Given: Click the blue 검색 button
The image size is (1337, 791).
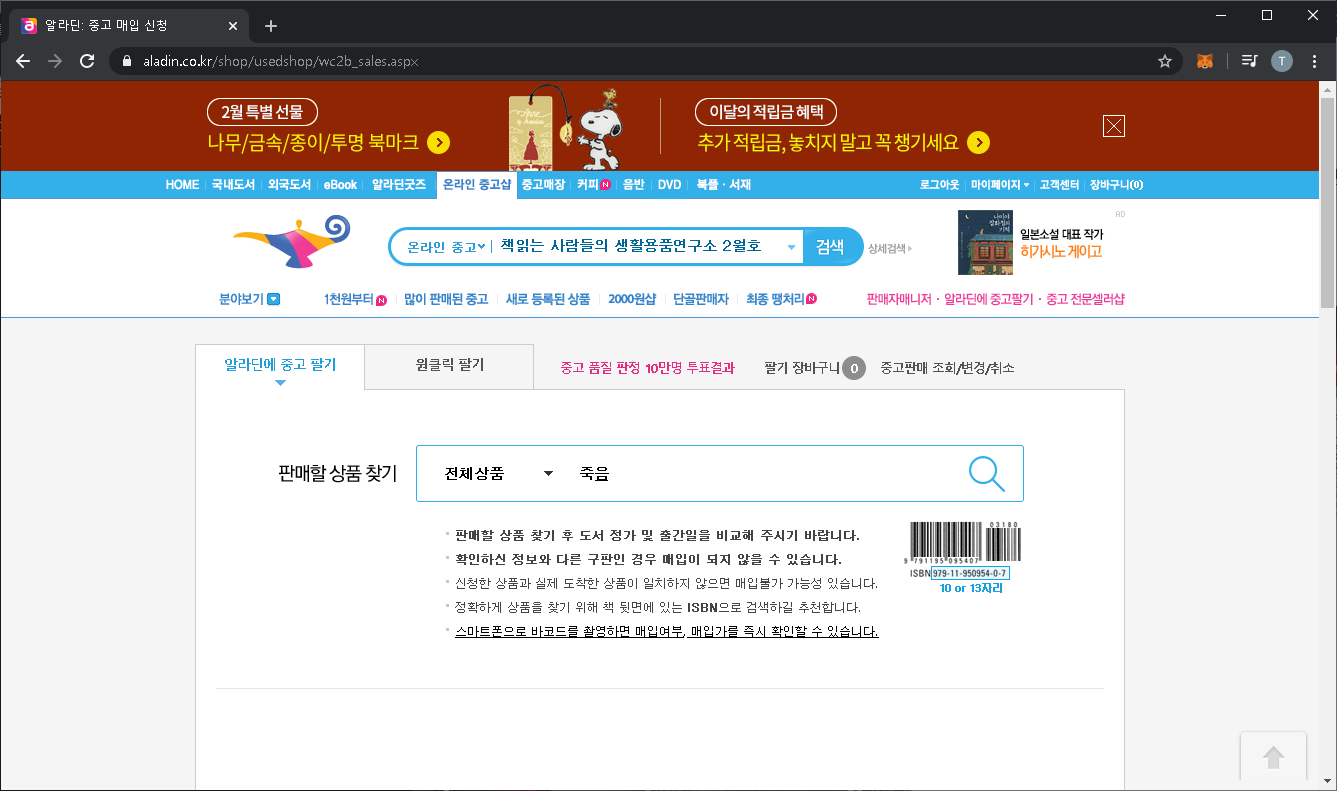Looking at the screenshot, I should 831,247.
